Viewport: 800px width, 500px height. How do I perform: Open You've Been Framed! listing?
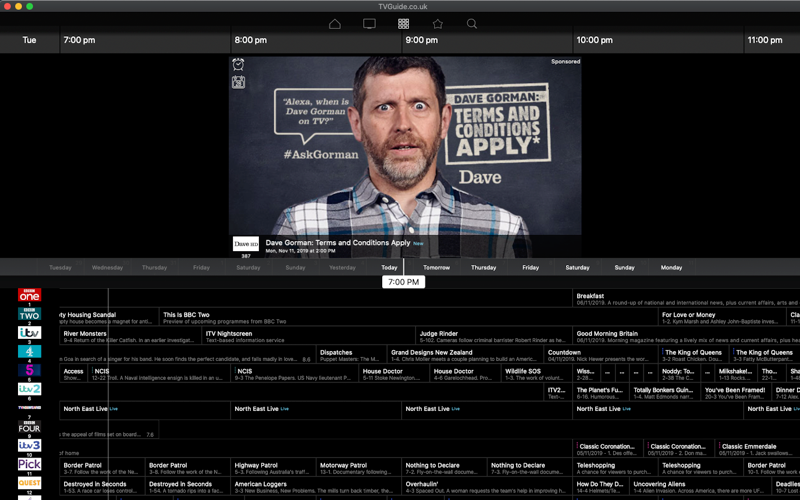(736, 393)
